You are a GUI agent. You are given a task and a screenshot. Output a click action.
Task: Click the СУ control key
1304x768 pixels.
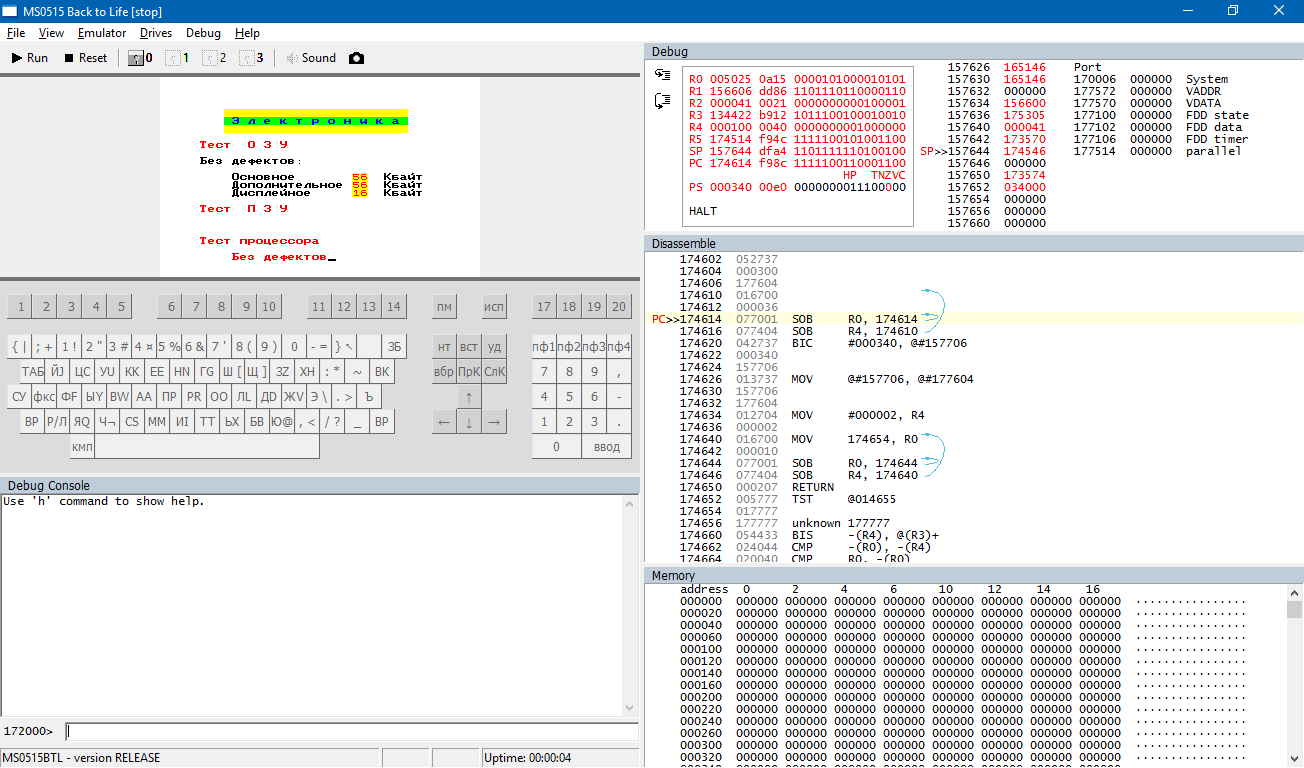click(19, 397)
